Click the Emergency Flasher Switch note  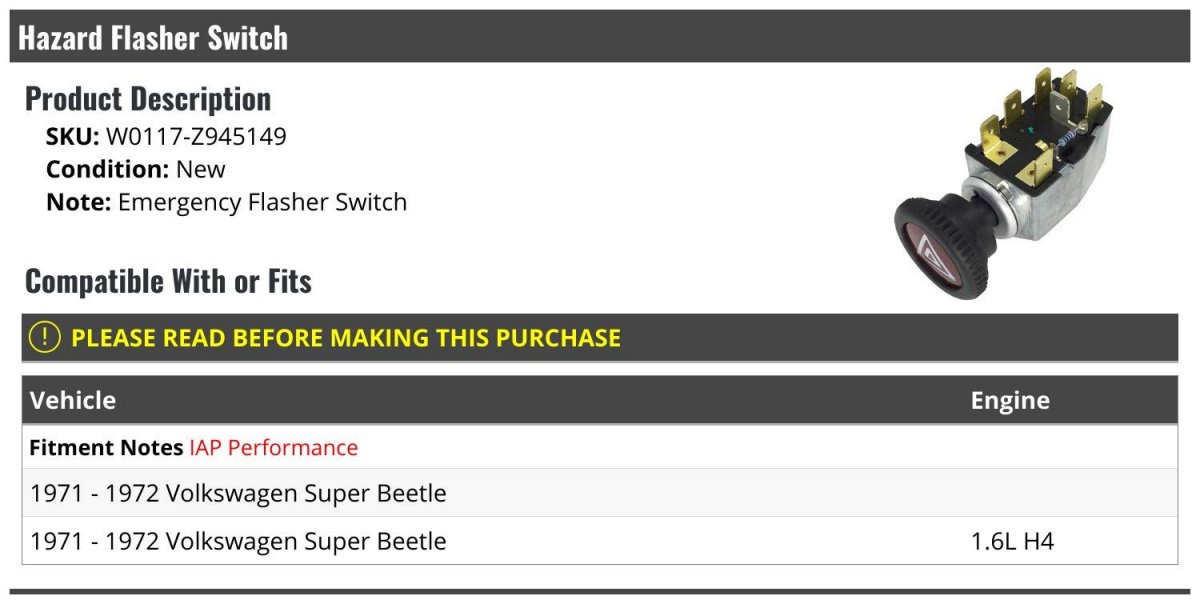pos(262,202)
